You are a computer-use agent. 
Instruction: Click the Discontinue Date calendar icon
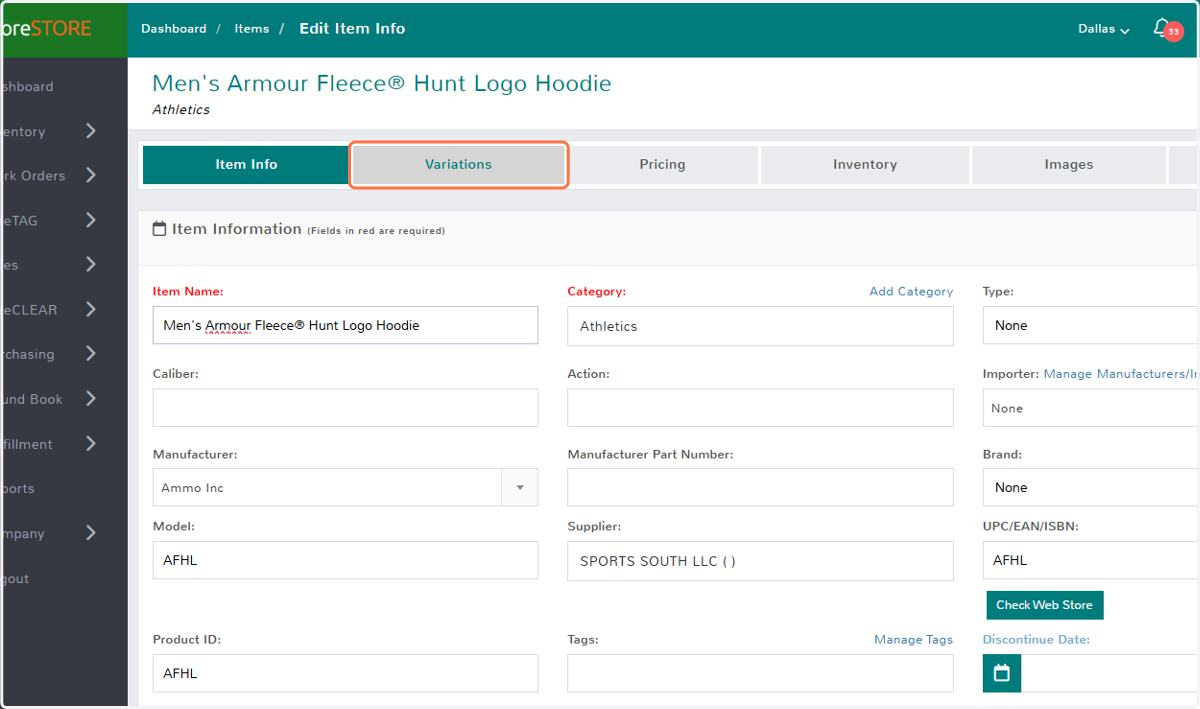click(x=1002, y=673)
